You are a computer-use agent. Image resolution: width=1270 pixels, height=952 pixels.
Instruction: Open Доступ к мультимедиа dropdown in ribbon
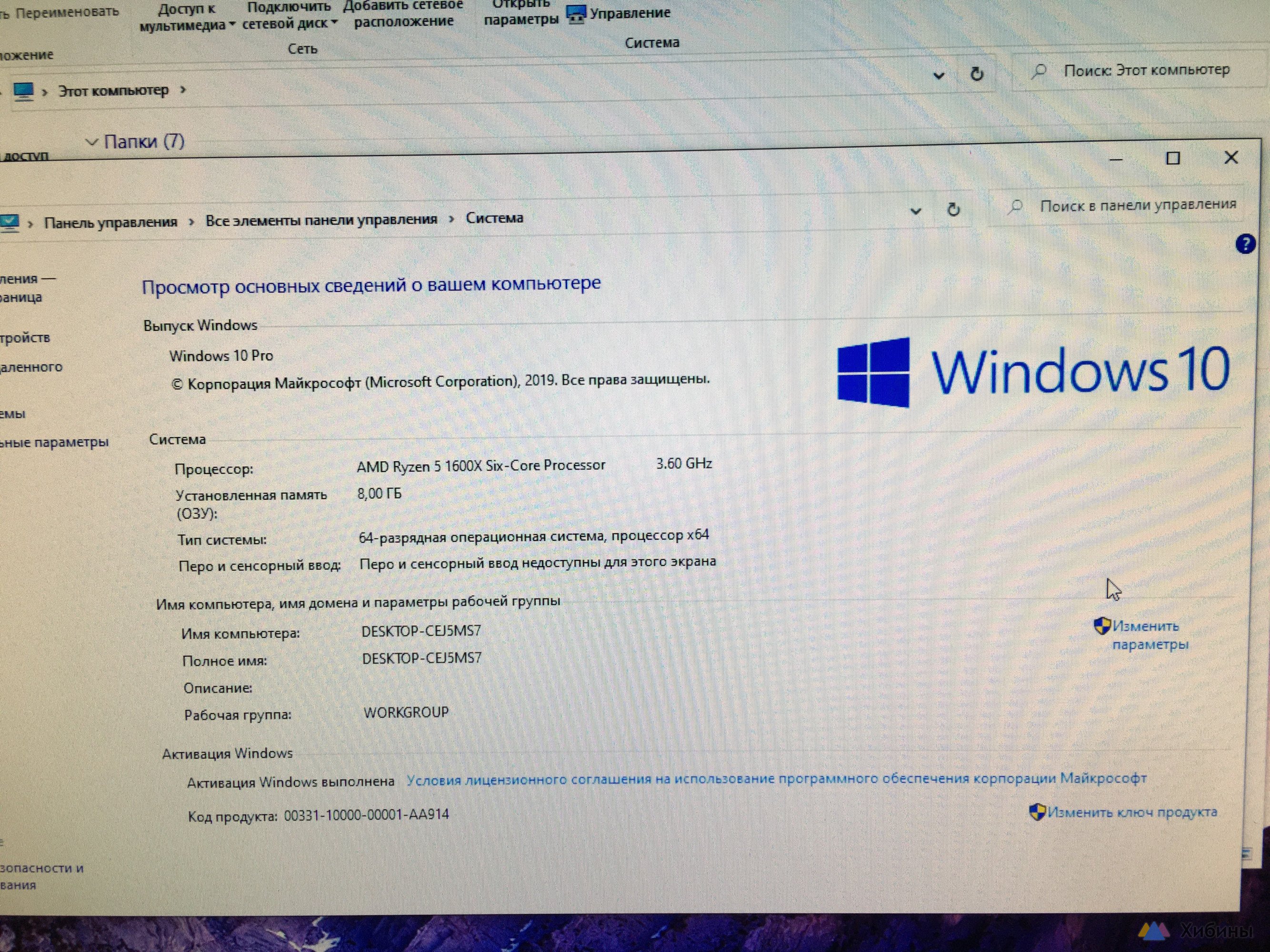pyautogui.click(x=187, y=17)
